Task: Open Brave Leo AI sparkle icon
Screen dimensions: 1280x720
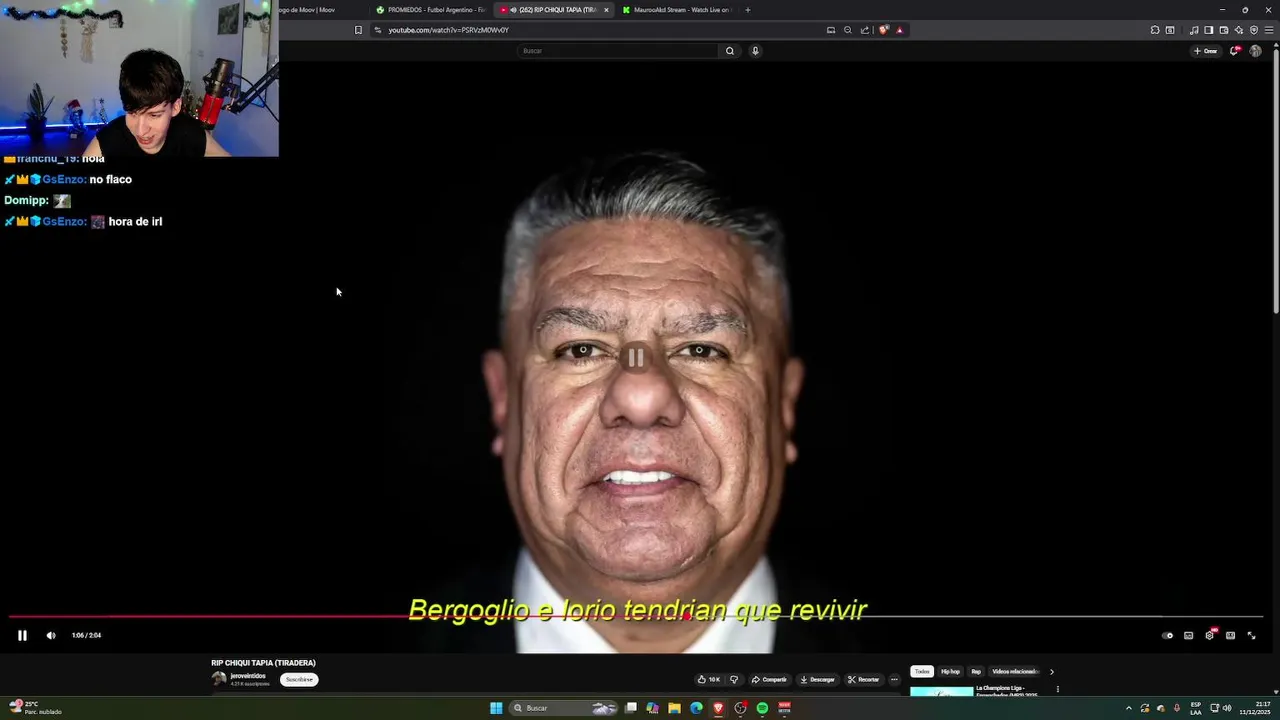Action: (1239, 30)
